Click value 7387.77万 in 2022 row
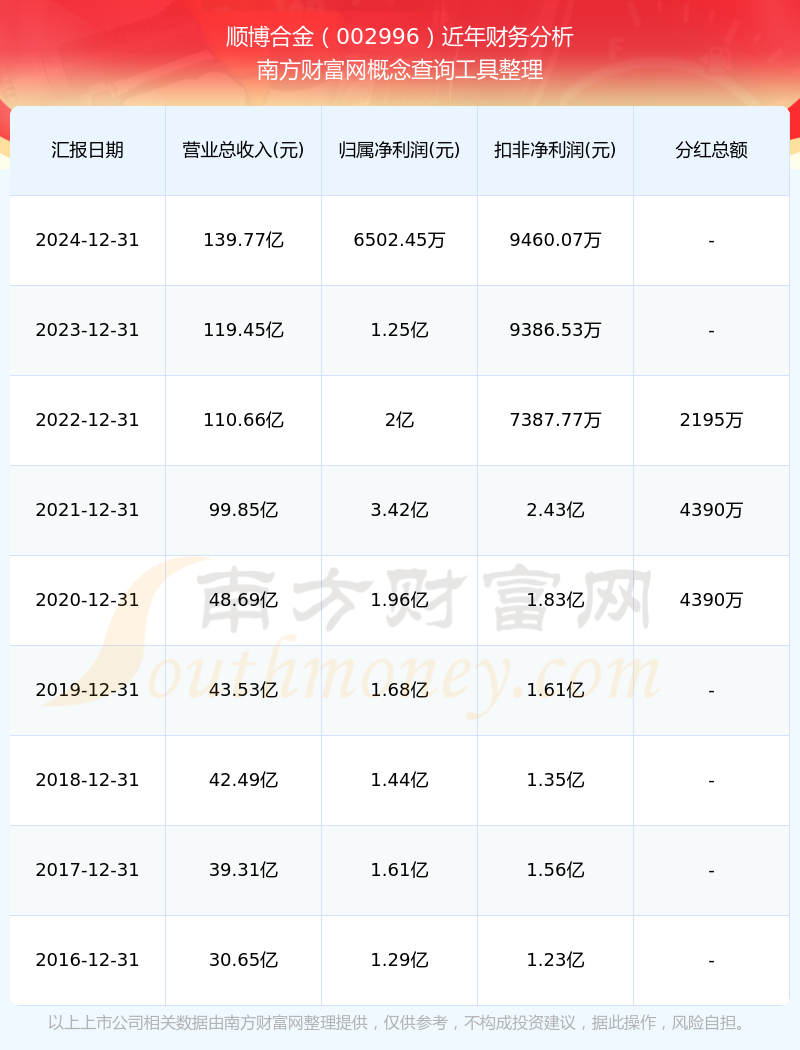The width and height of the screenshot is (800, 1050). (x=556, y=420)
